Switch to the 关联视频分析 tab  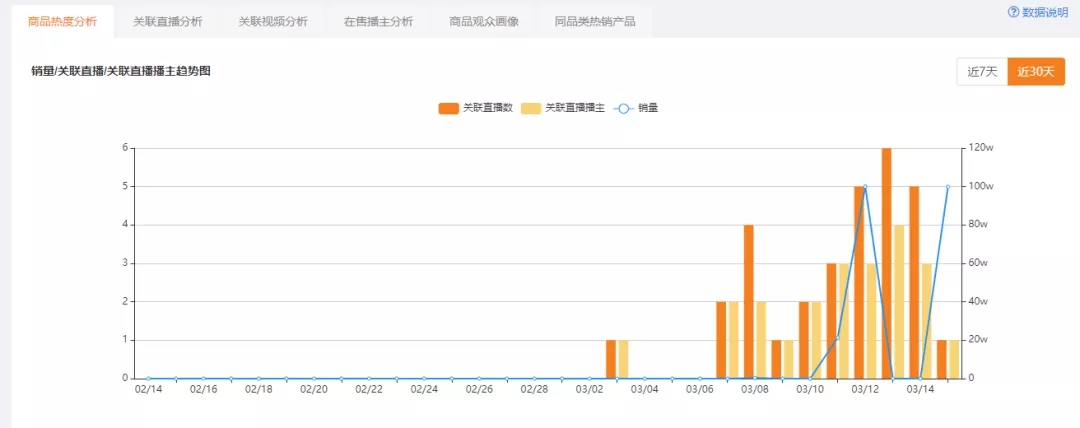point(273,21)
